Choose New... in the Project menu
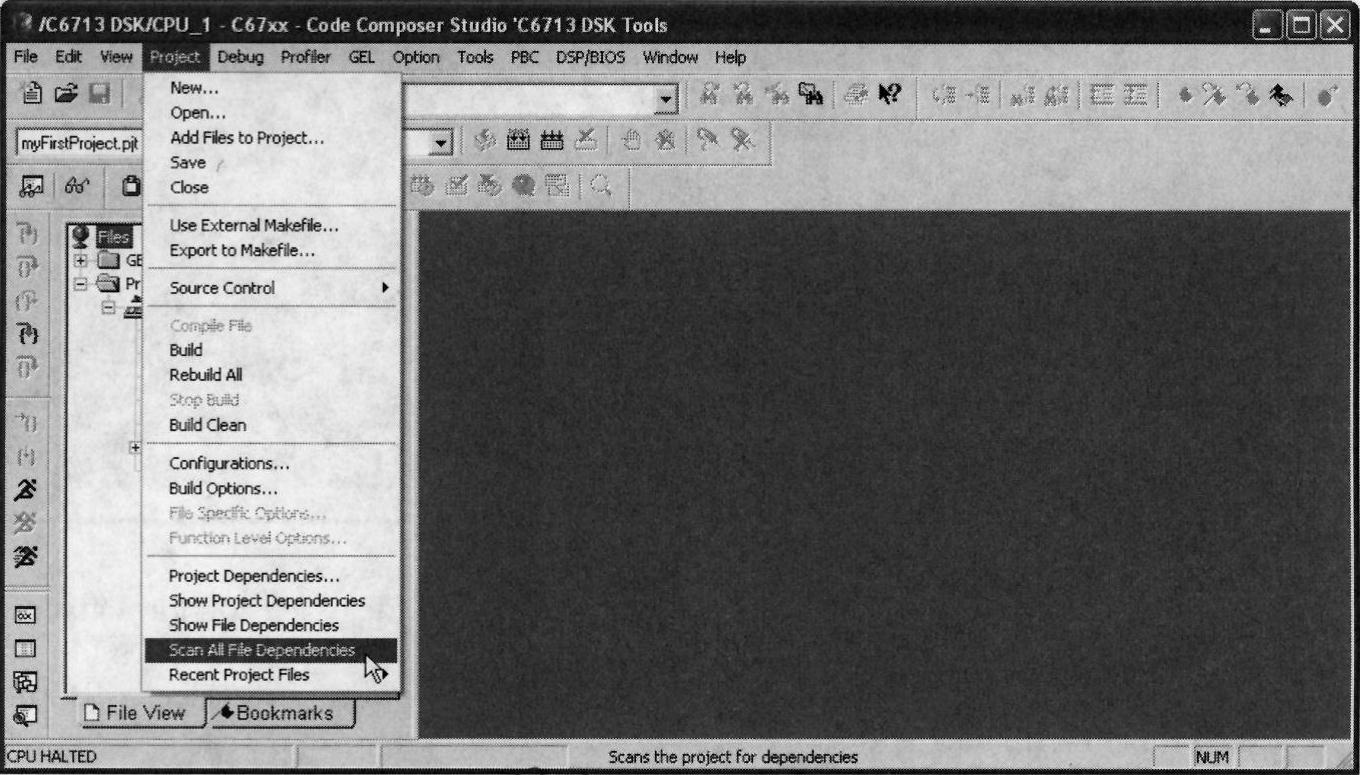Screen dimensions: 1360x775 click(271, 88)
